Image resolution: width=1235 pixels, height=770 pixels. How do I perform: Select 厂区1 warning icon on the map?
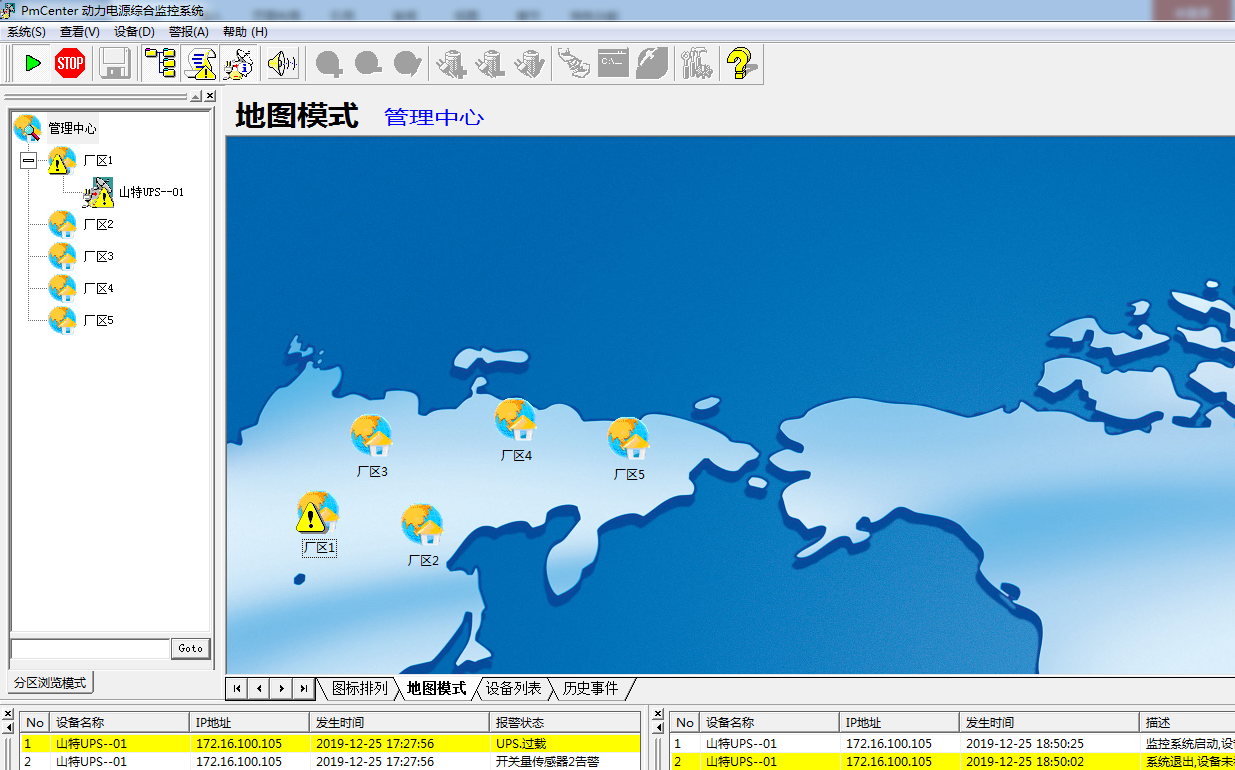click(x=317, y=513)
